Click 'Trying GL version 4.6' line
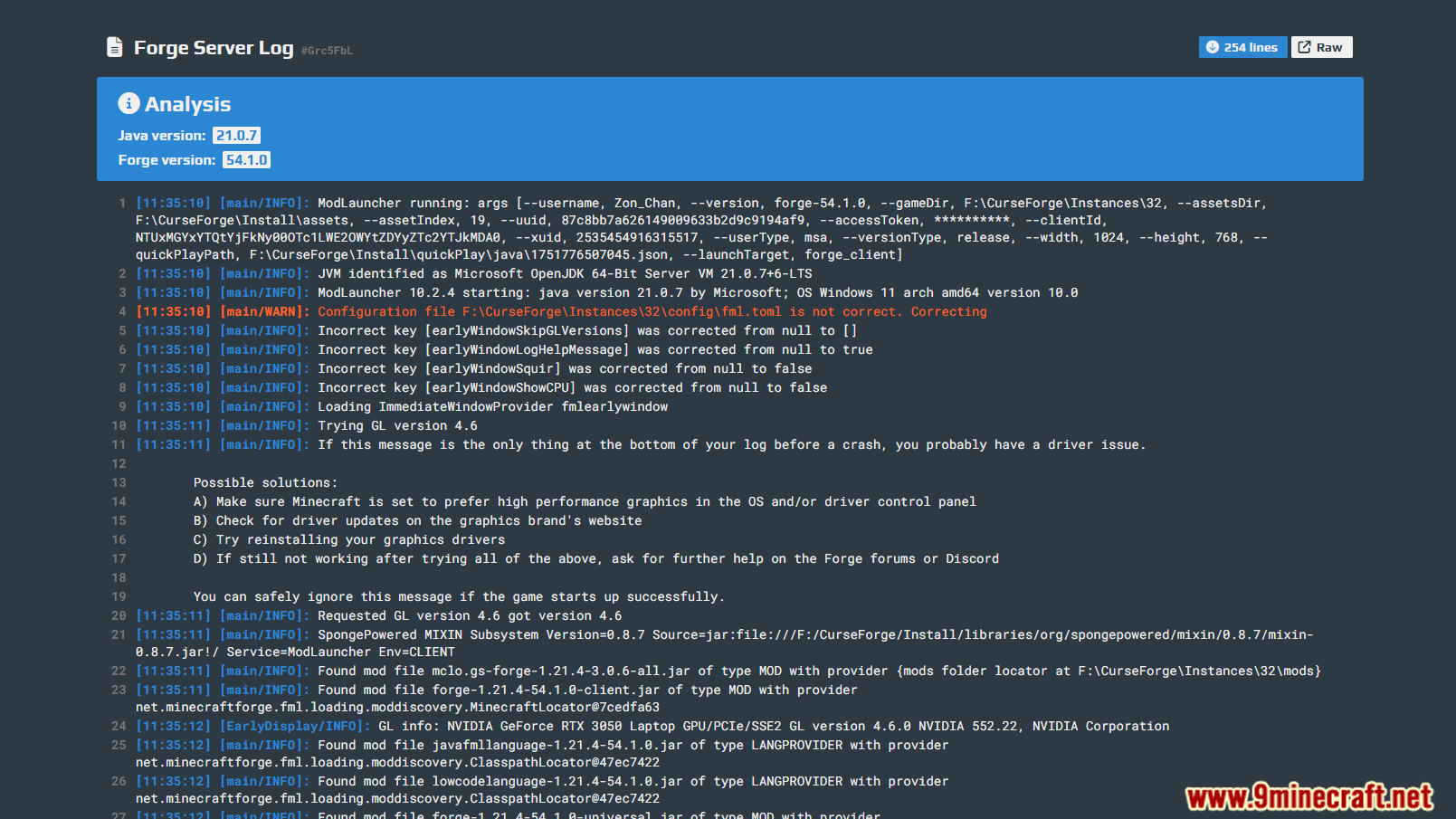The image size is (1456, 819). tap(397, 426)
